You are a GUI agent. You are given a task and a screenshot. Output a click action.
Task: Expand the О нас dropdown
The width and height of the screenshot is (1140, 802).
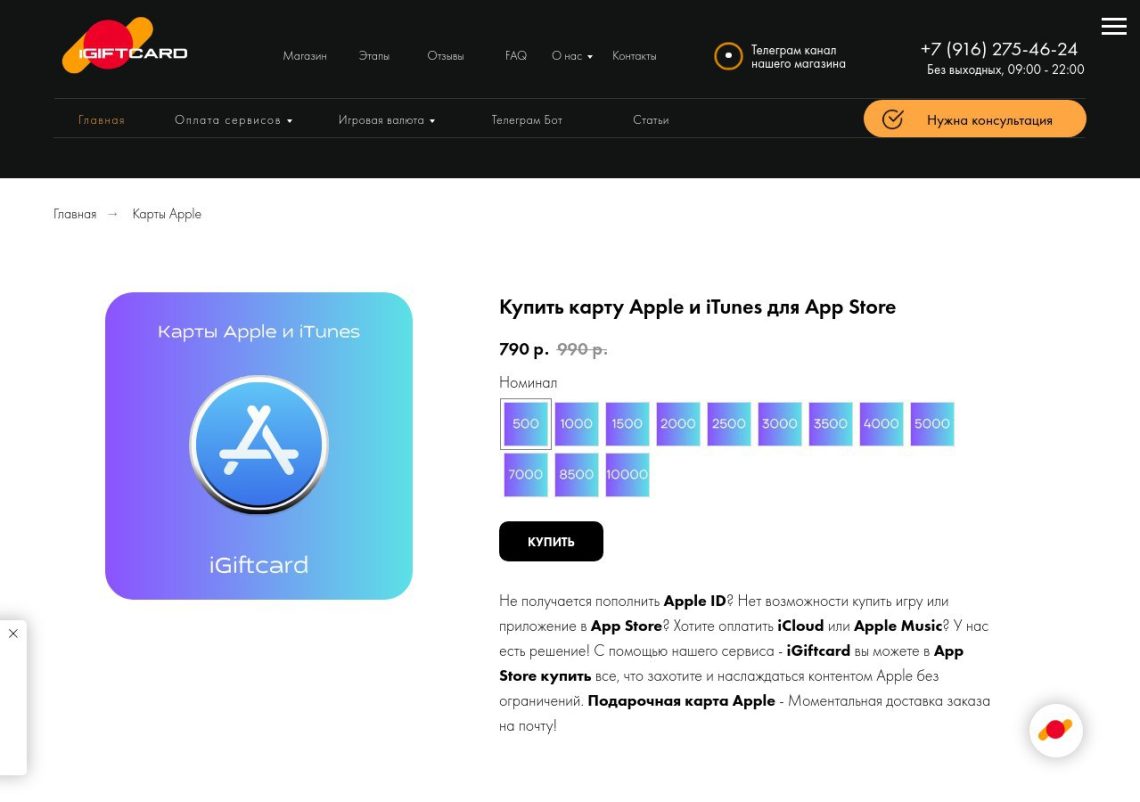tap(572, 56)
